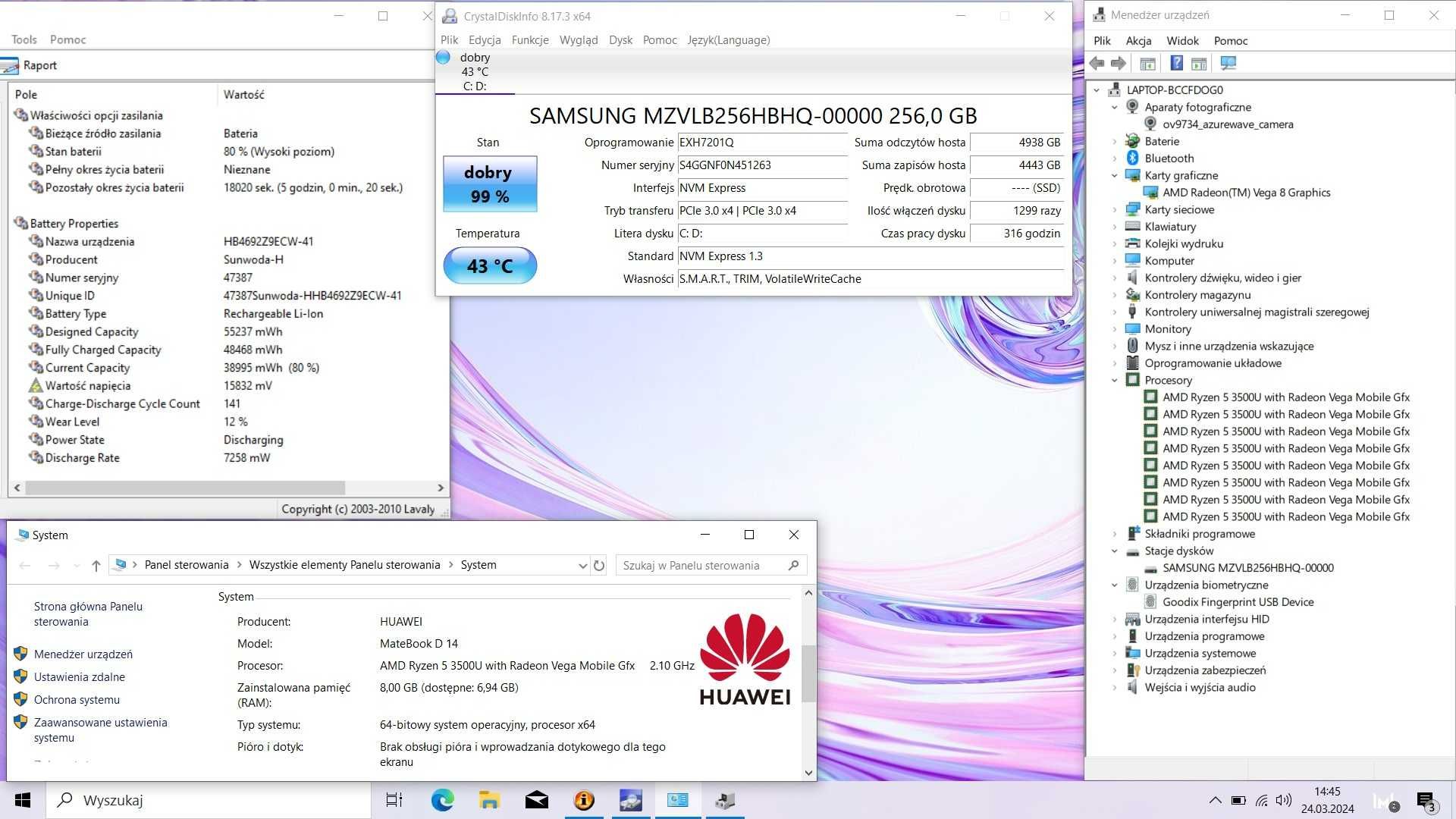Click the battery icon in system tray
Viewport: 1456px width, 819px height.
1238,800
